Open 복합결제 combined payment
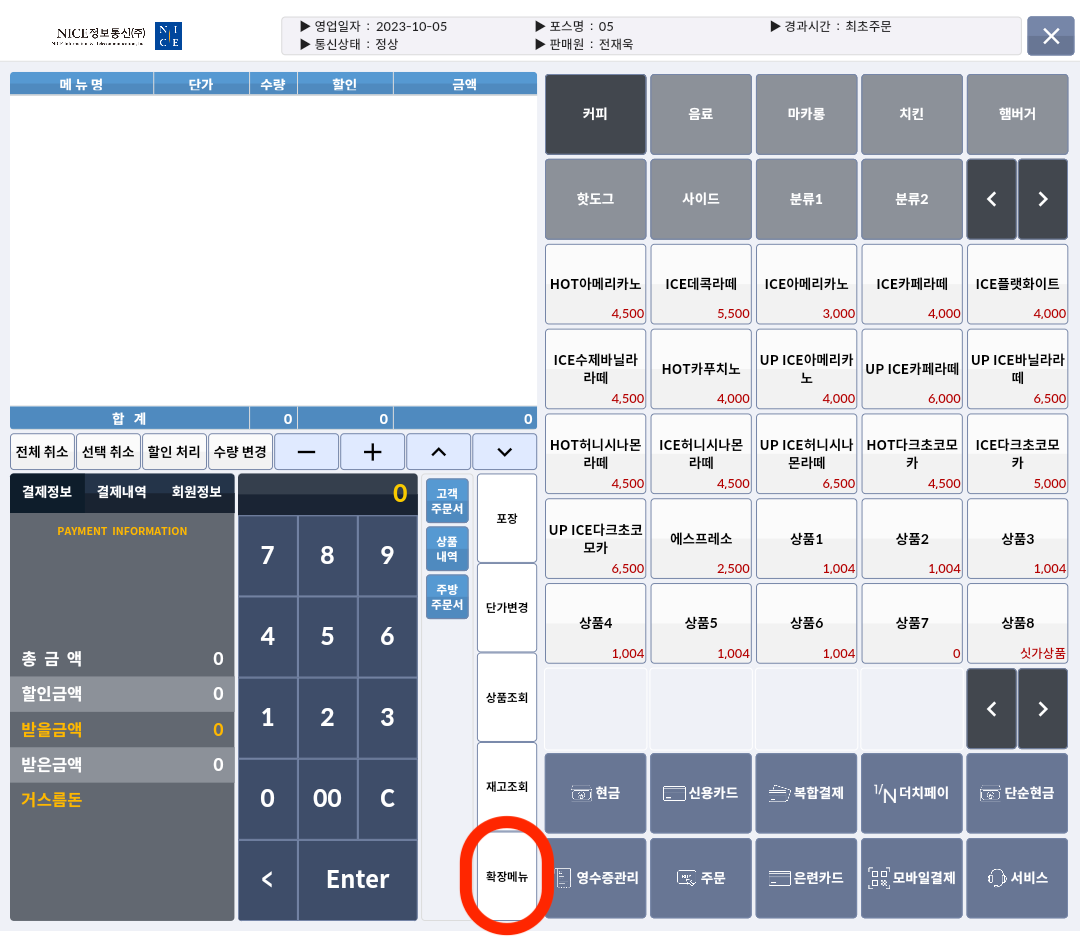This screenshot has height=946, width=1080. point(807,793)
